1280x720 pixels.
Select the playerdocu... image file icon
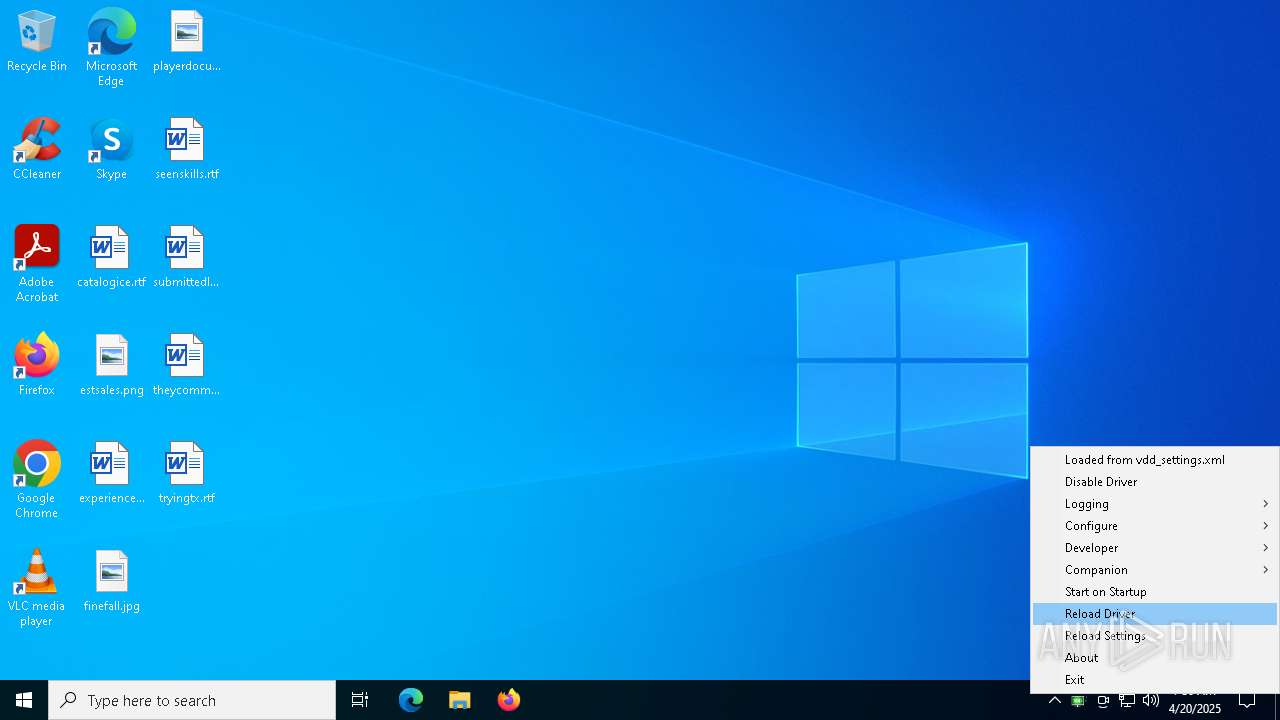(186, 42)
